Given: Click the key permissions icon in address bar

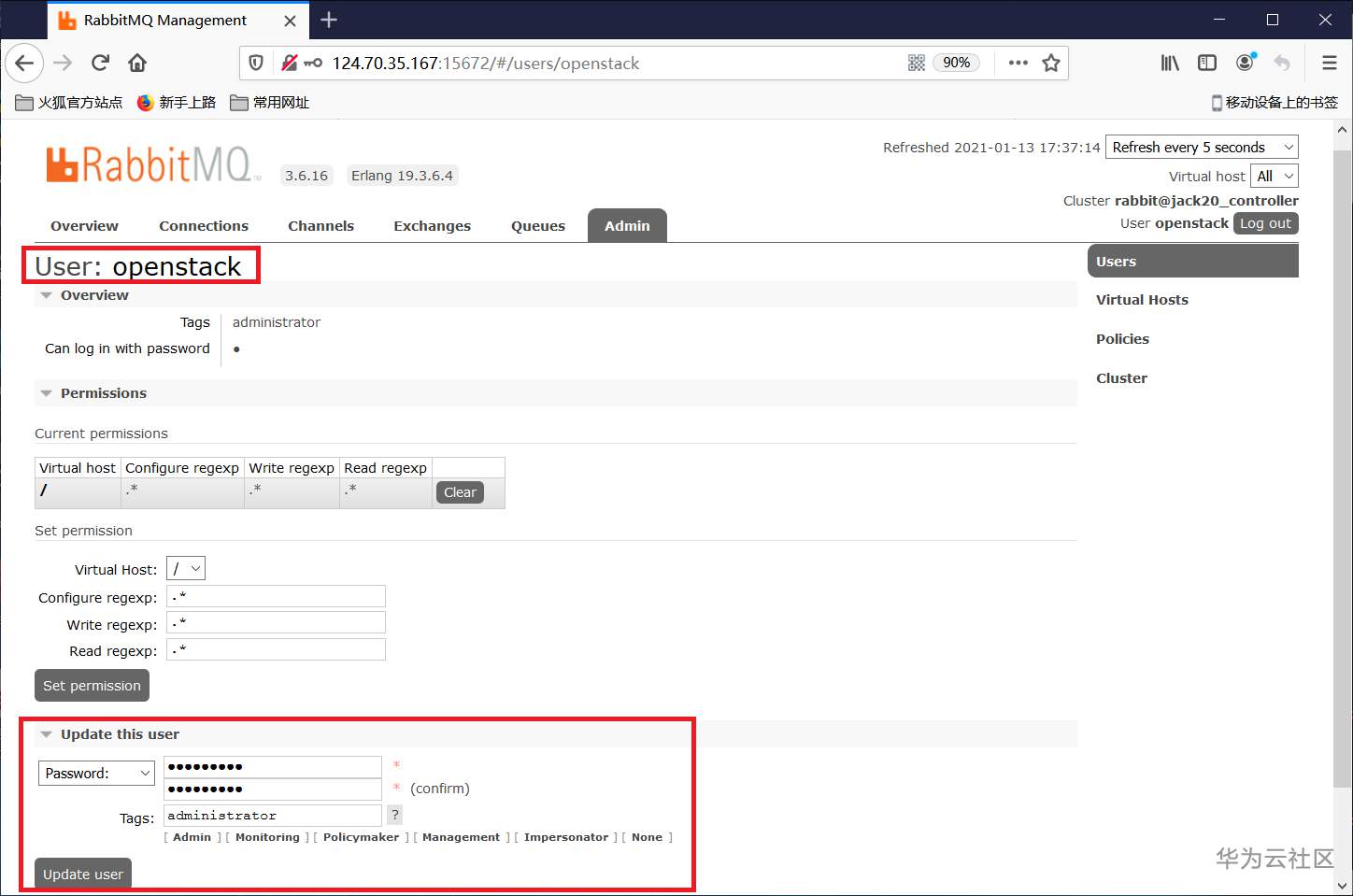Looking at the screenshot, I should point(313,63).
